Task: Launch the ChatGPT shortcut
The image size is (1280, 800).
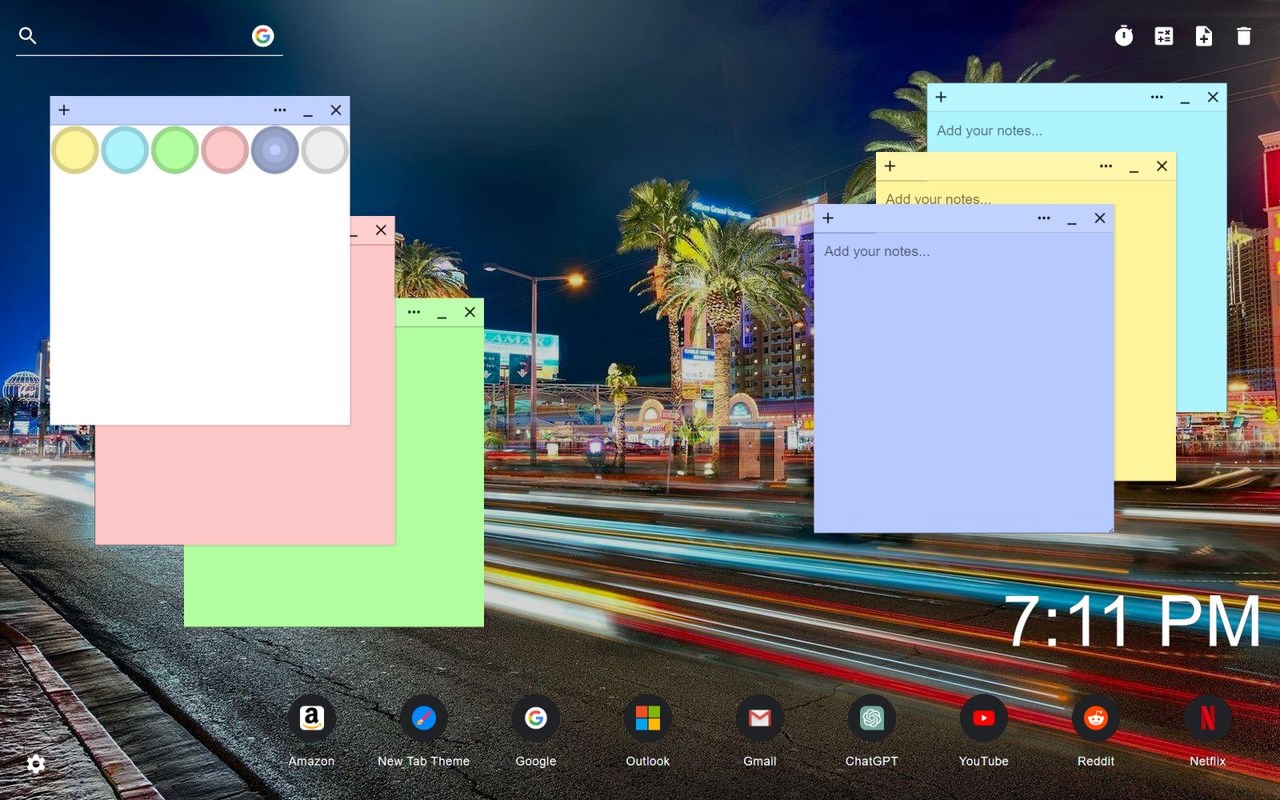Action: (872, 718)
